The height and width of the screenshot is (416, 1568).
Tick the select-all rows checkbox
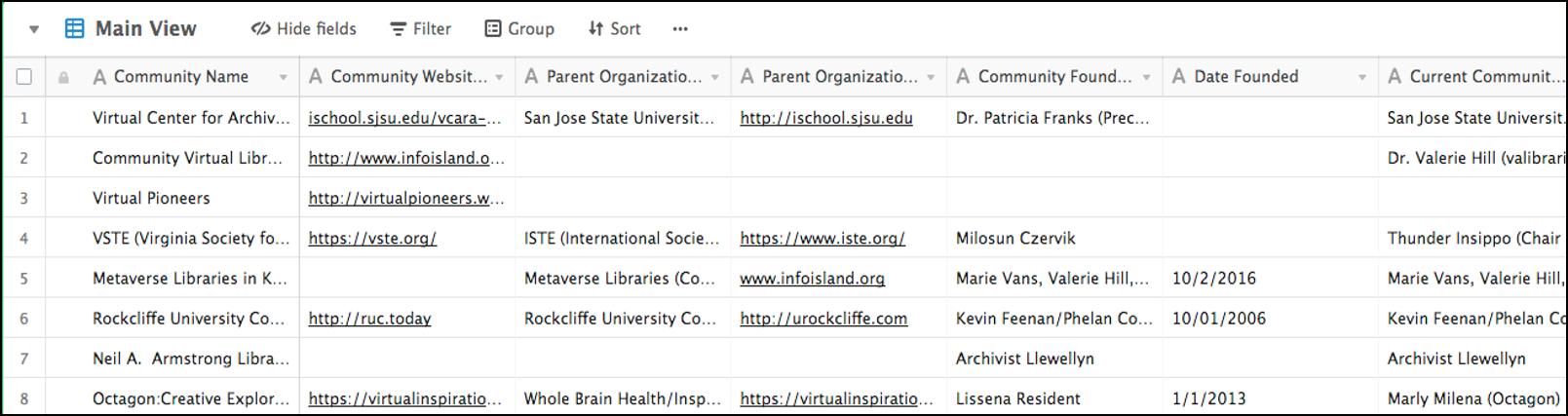(24, 76)
